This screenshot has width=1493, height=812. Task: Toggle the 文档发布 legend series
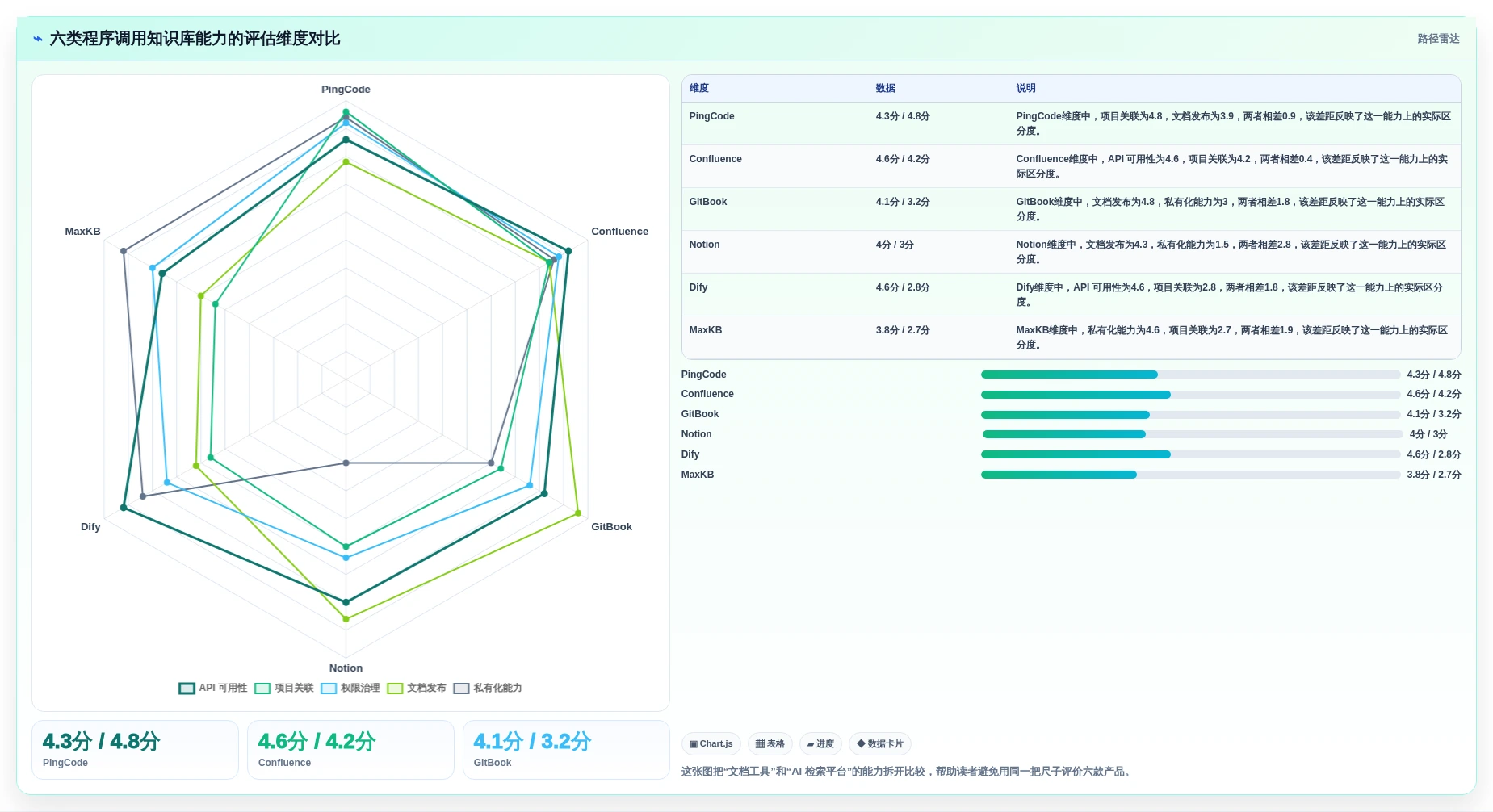[x=416, y=689]
